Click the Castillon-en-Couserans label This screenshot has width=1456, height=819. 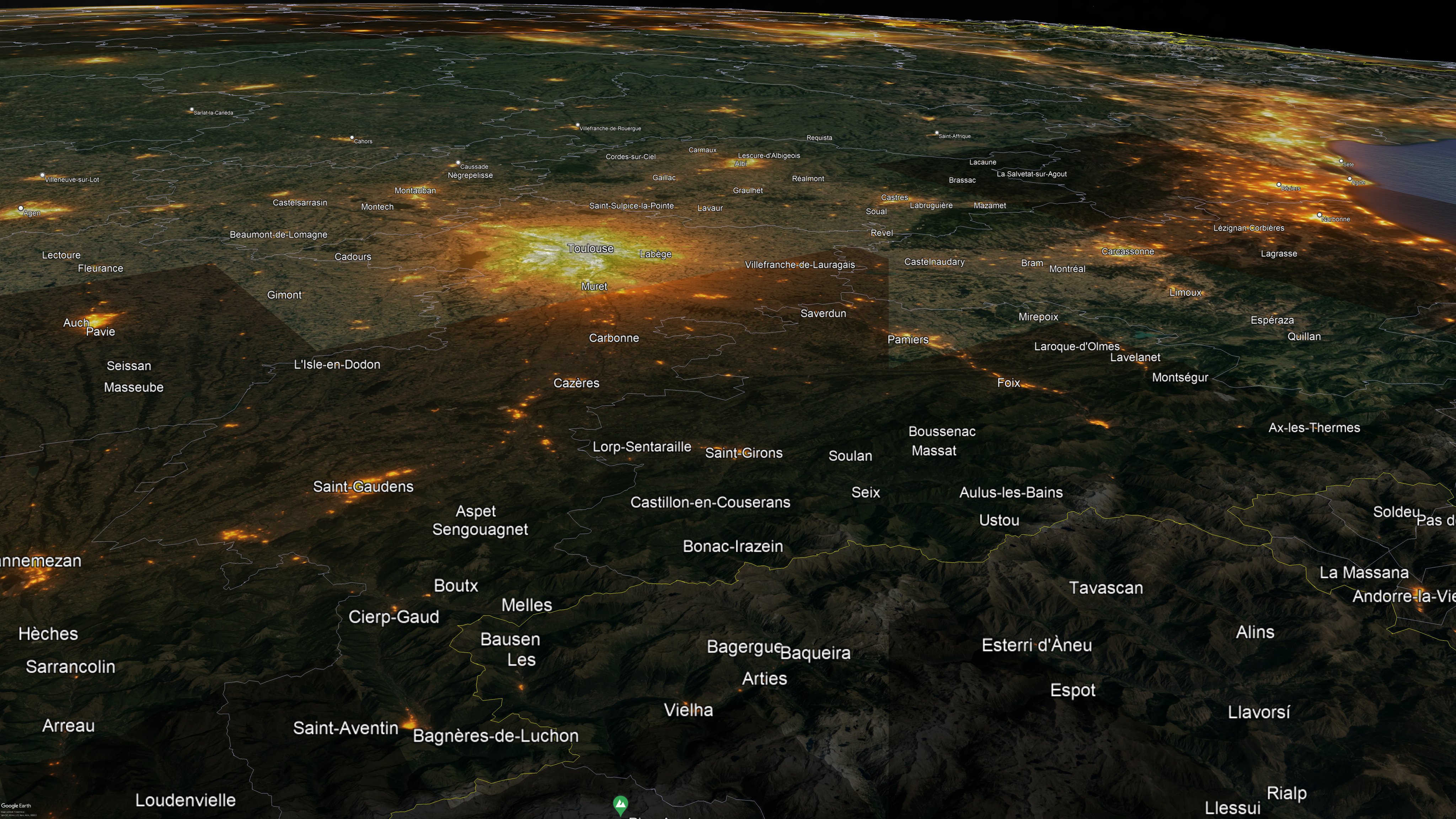(x=710, y=502)
